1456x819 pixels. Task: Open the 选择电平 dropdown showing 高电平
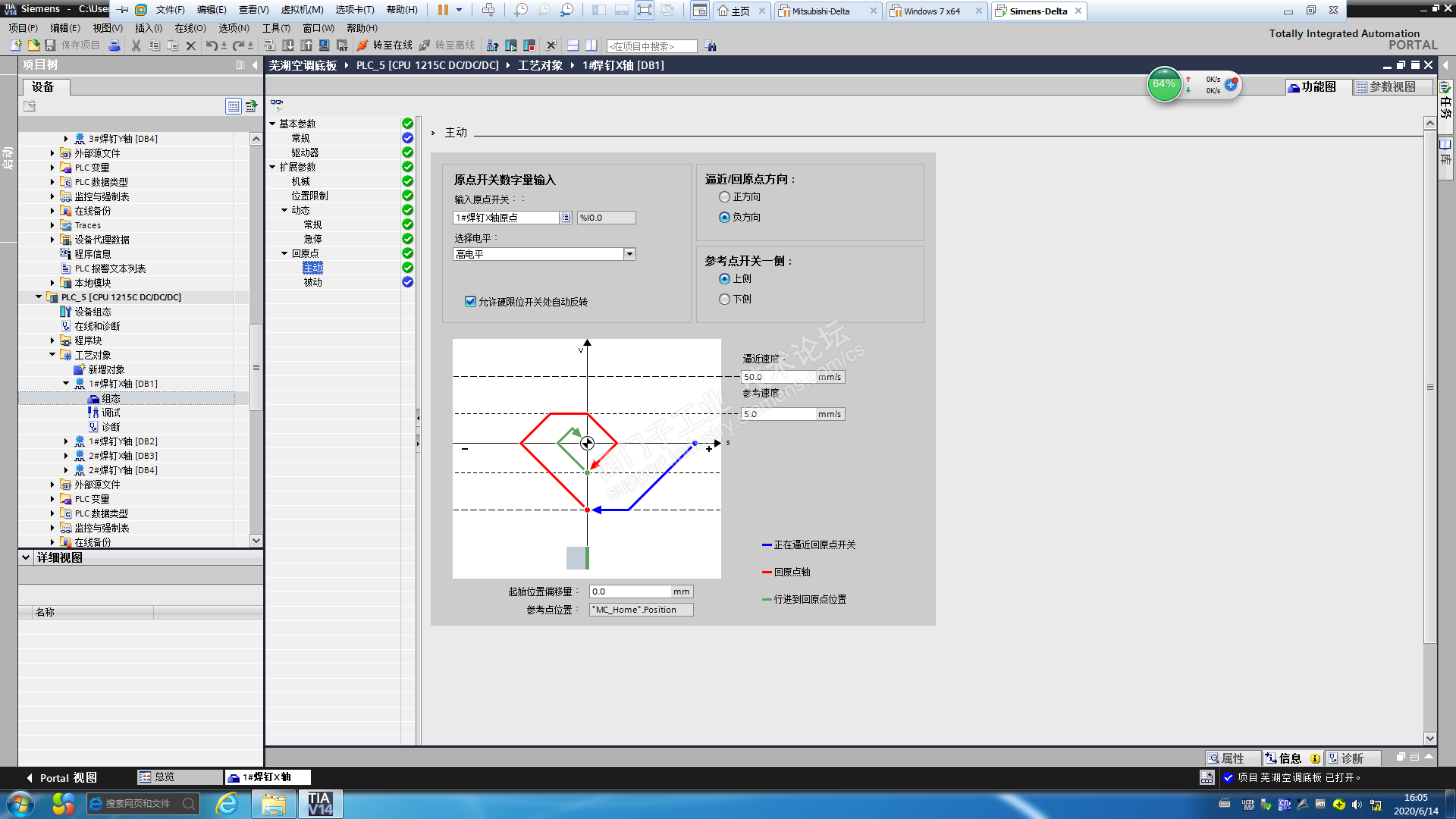629,255
